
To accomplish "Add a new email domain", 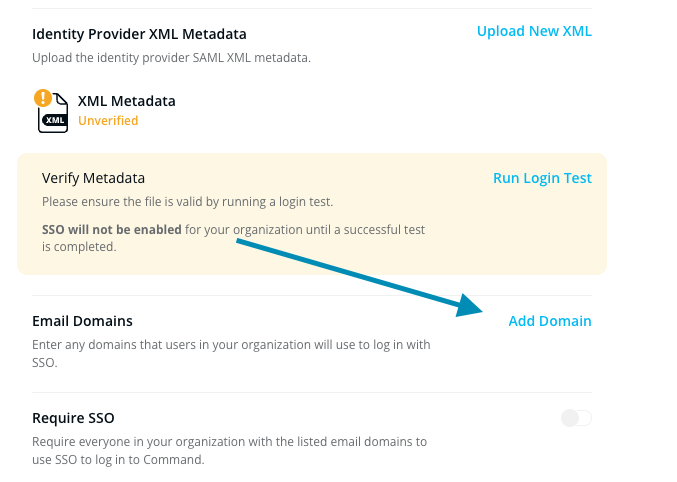I will pos(550,321).
